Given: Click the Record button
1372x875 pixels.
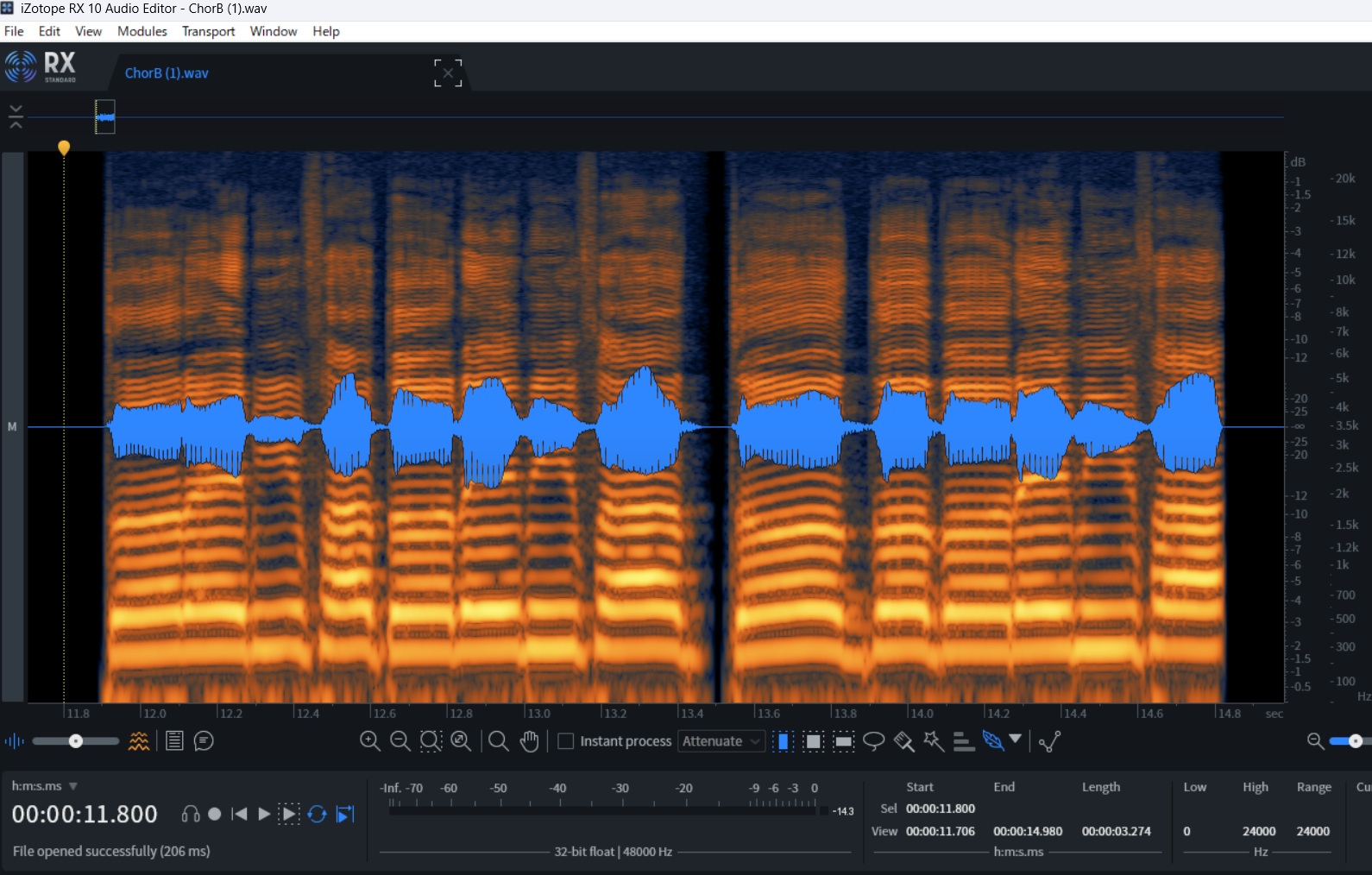Looking at the screenshot, I should pyautogui.click(x=215, y=814).
